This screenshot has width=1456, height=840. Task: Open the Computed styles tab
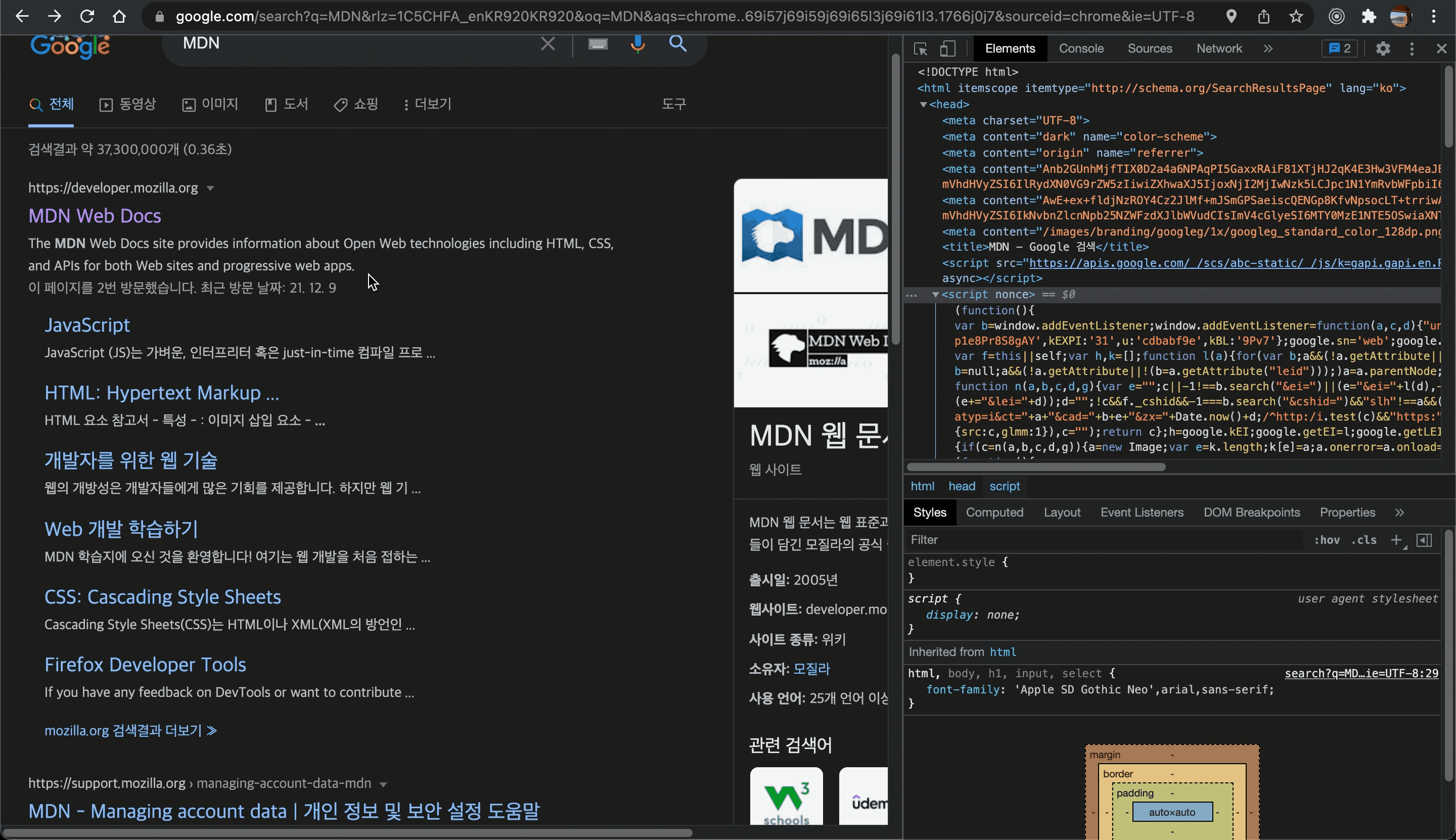994,512
